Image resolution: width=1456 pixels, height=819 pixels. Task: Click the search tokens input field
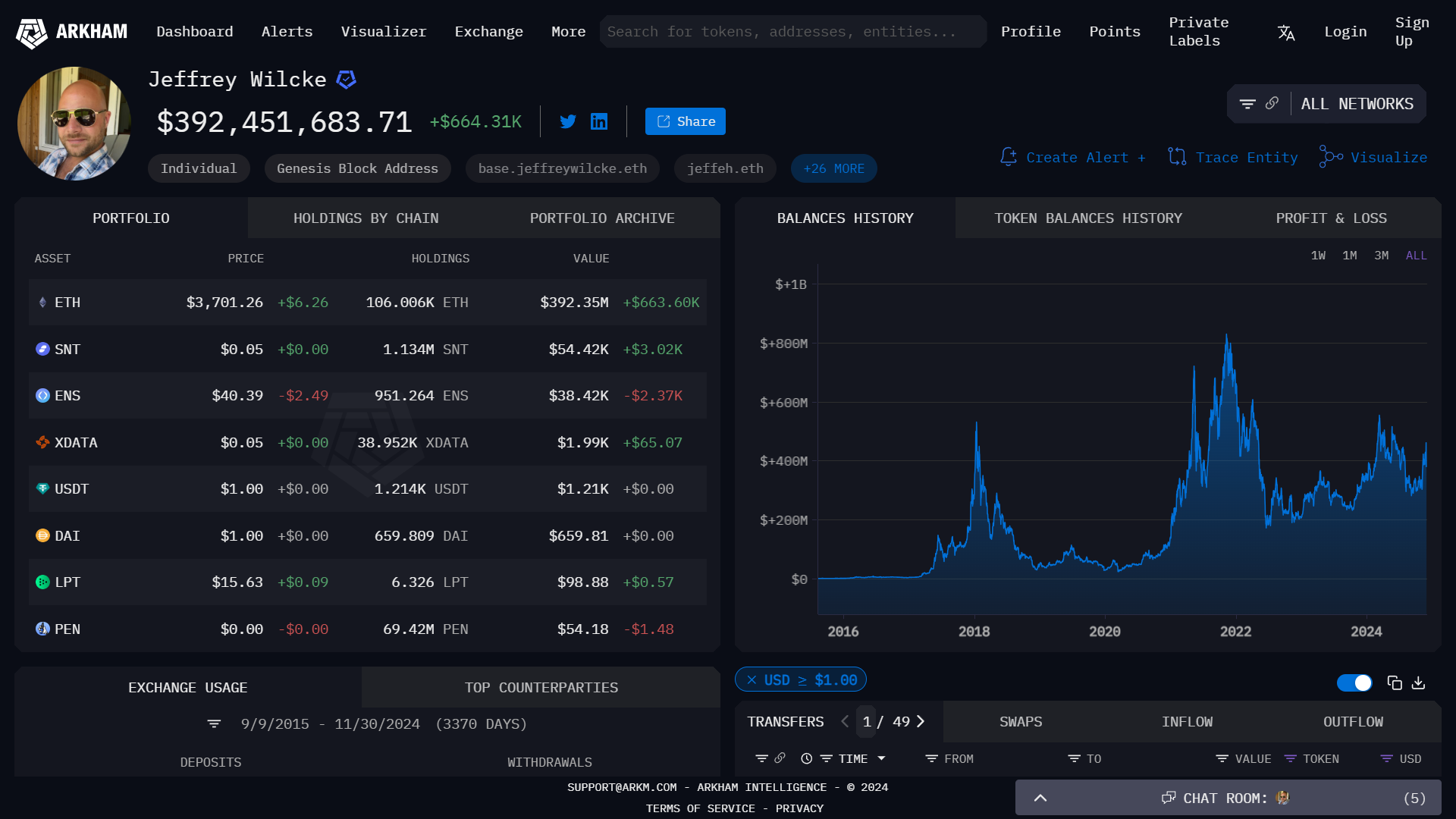click(x=792, y=32)
